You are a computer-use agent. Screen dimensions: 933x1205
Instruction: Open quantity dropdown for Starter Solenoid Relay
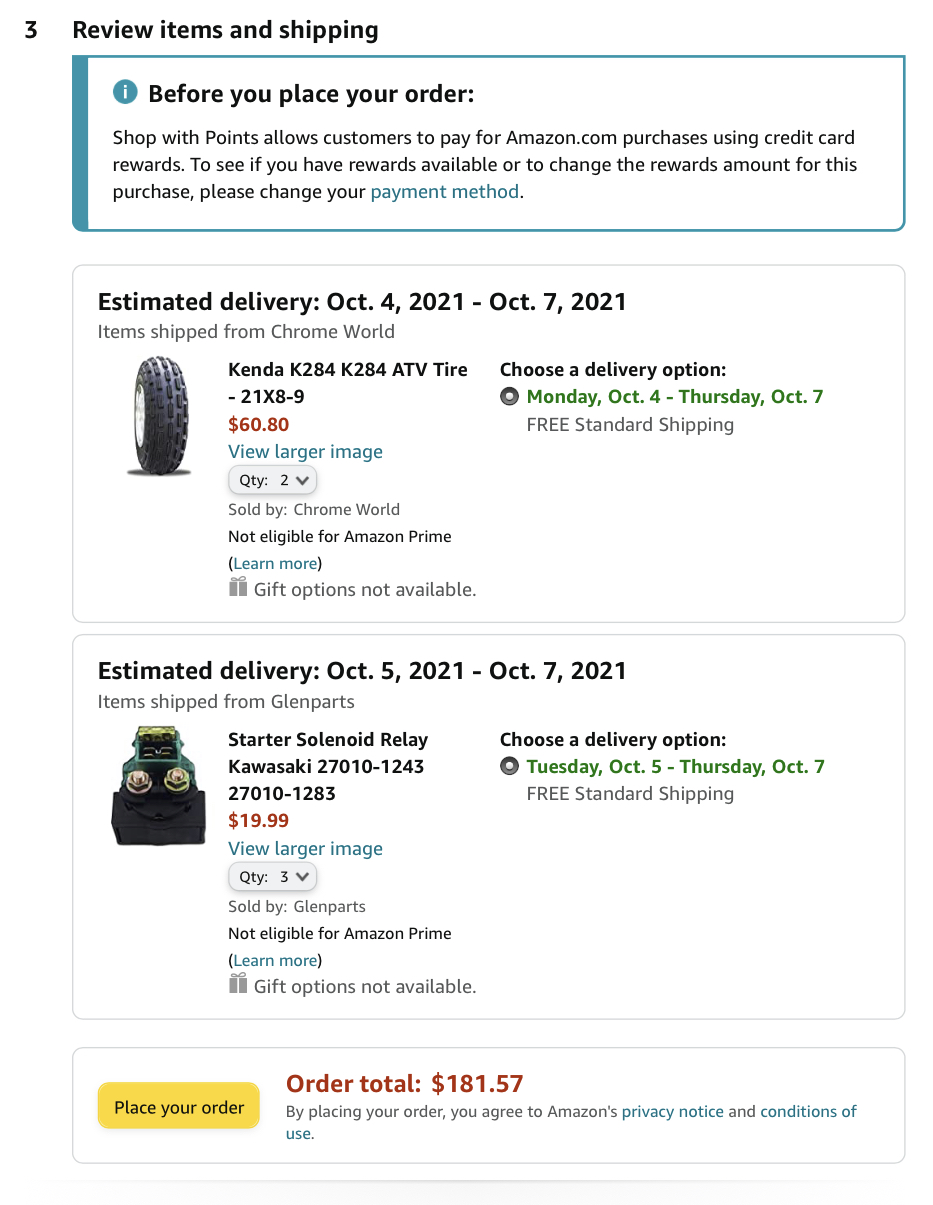tap(273, 877)
